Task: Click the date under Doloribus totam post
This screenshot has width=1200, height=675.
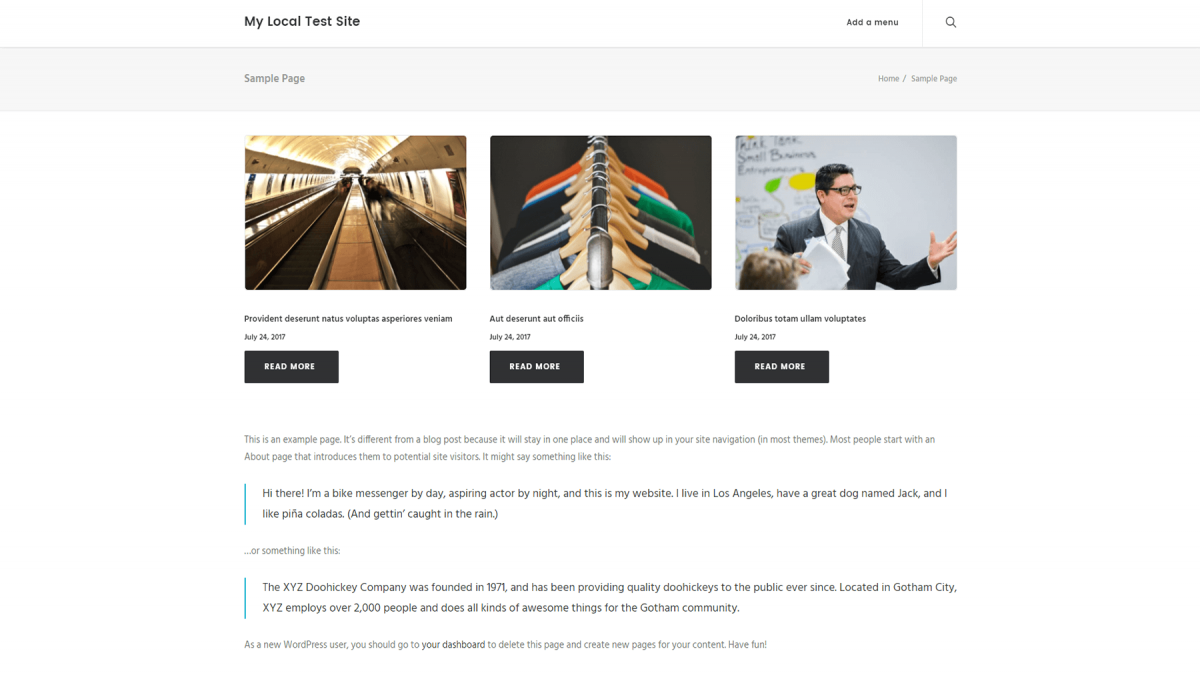Action: pos(755,337)
